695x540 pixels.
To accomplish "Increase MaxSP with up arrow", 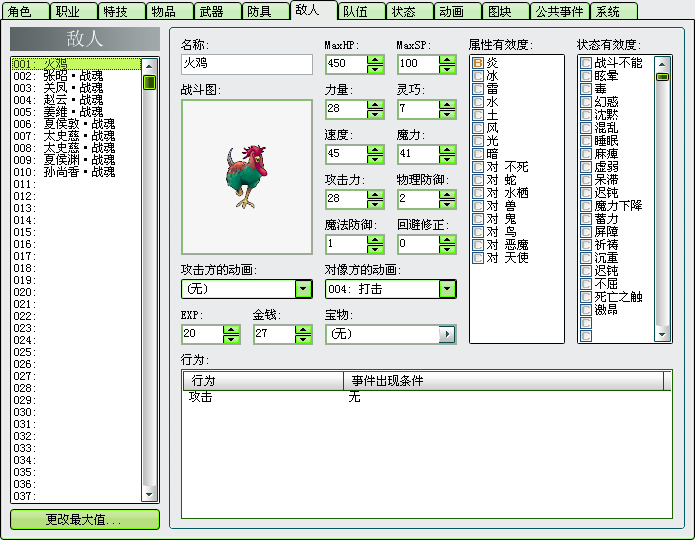I will 447,60.
